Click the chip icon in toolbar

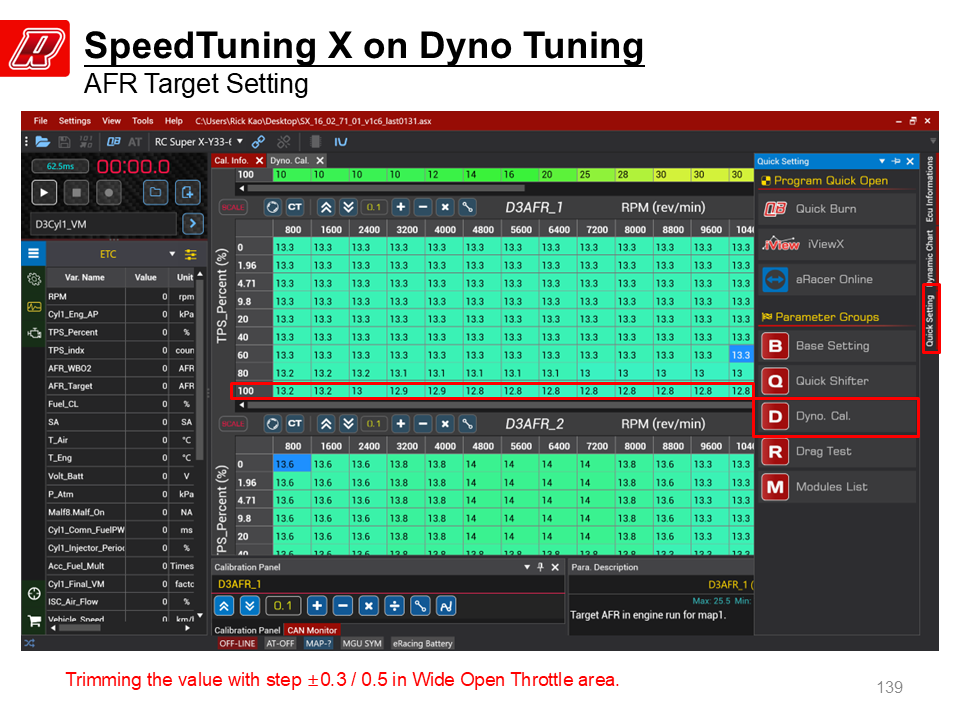pyautogui.click(x=315, y=142)
